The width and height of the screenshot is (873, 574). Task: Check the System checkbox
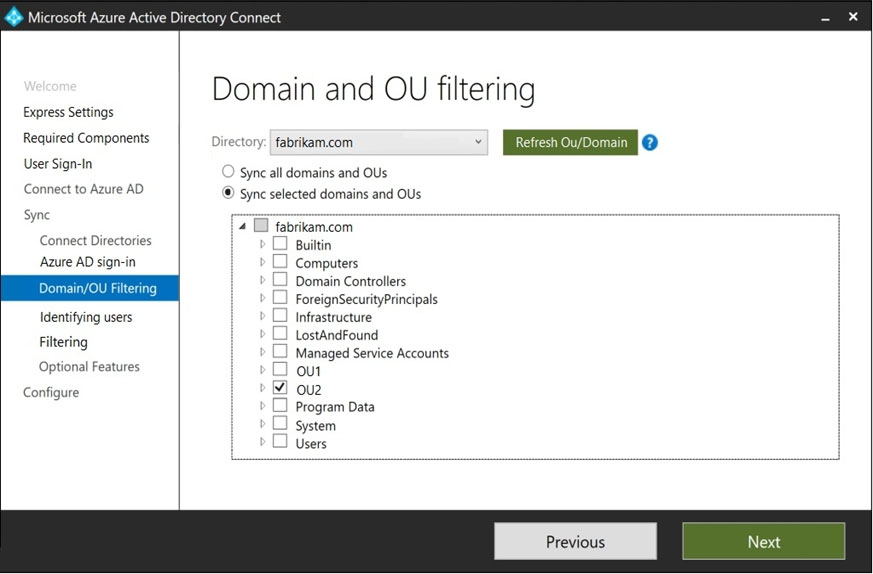[x=280, y=423]
